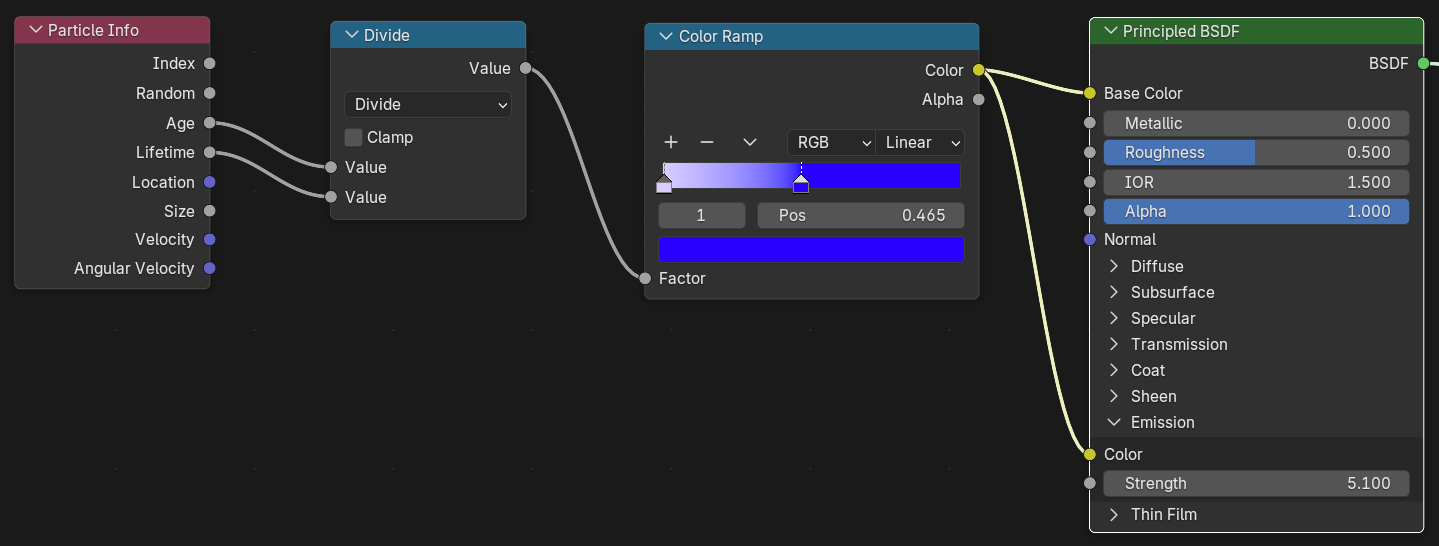This screenshot has height=546, width=1439.
Task: Click the Color Ramp Factor input socket
Action: point(646,278)
